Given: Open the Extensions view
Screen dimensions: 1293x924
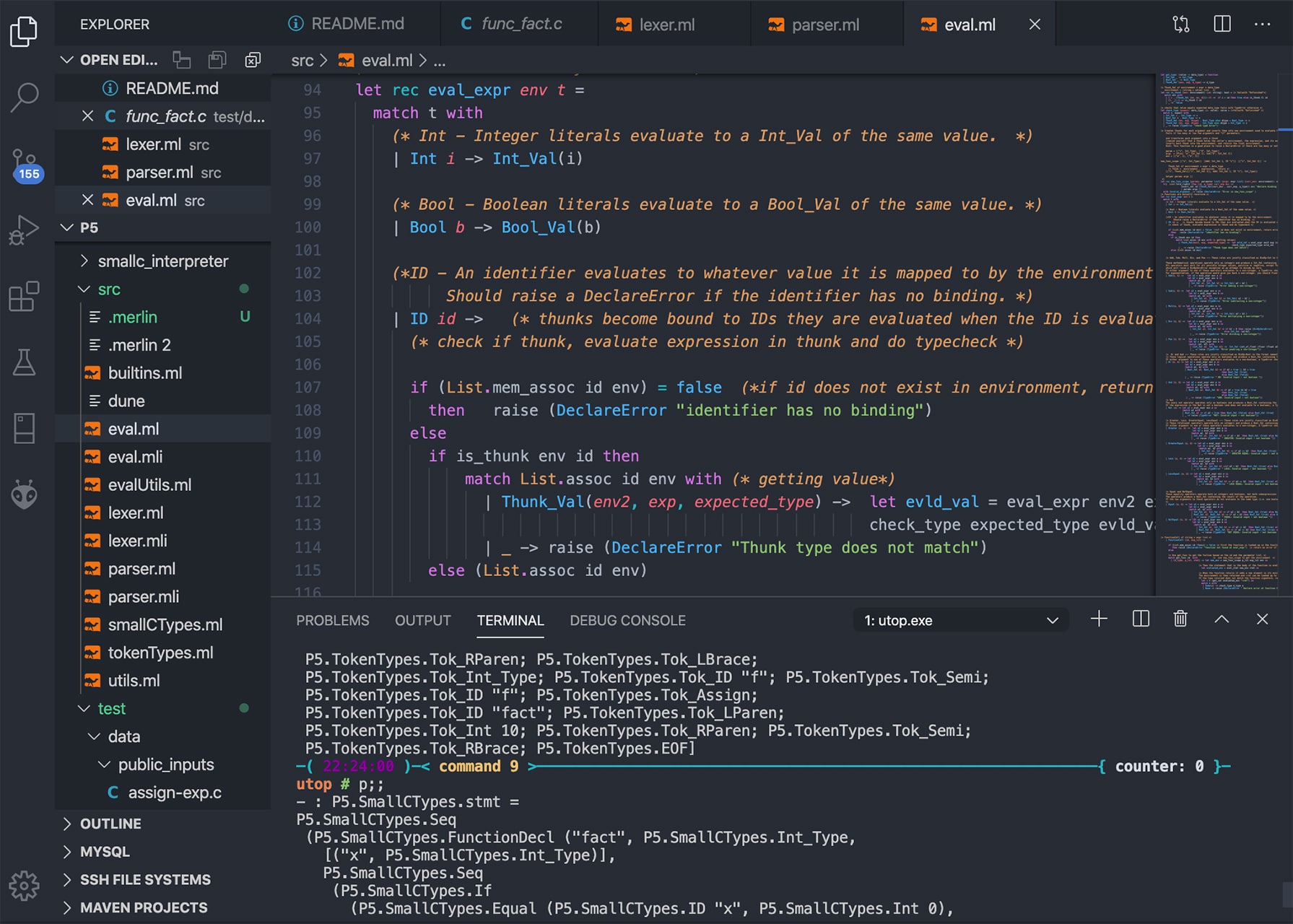Looking at the screenshot, I should tap(24, 296).
